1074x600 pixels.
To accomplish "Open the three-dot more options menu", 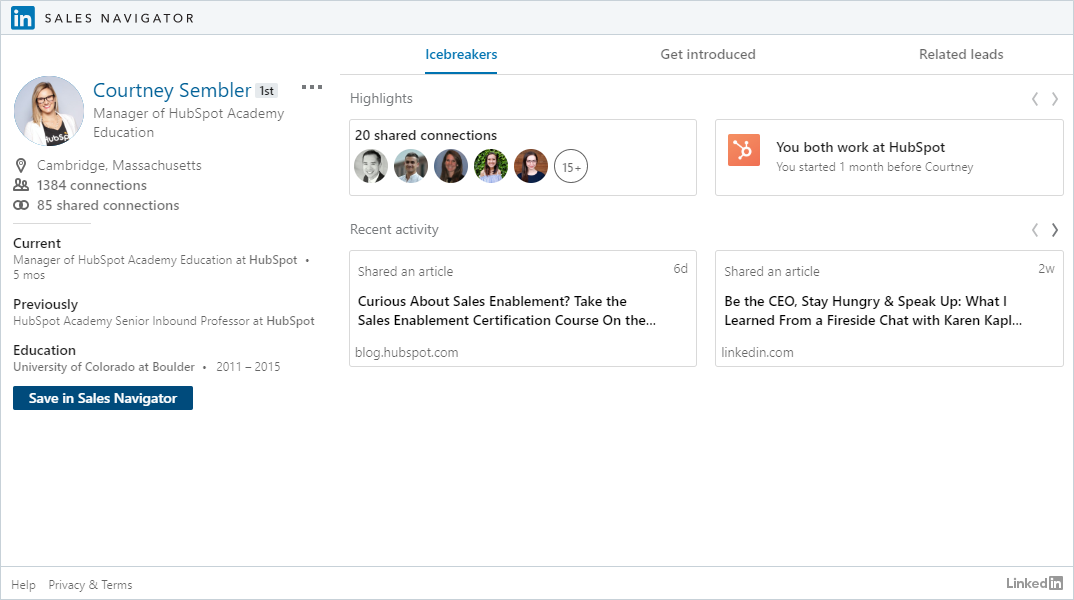I will (x=312, y=87).
